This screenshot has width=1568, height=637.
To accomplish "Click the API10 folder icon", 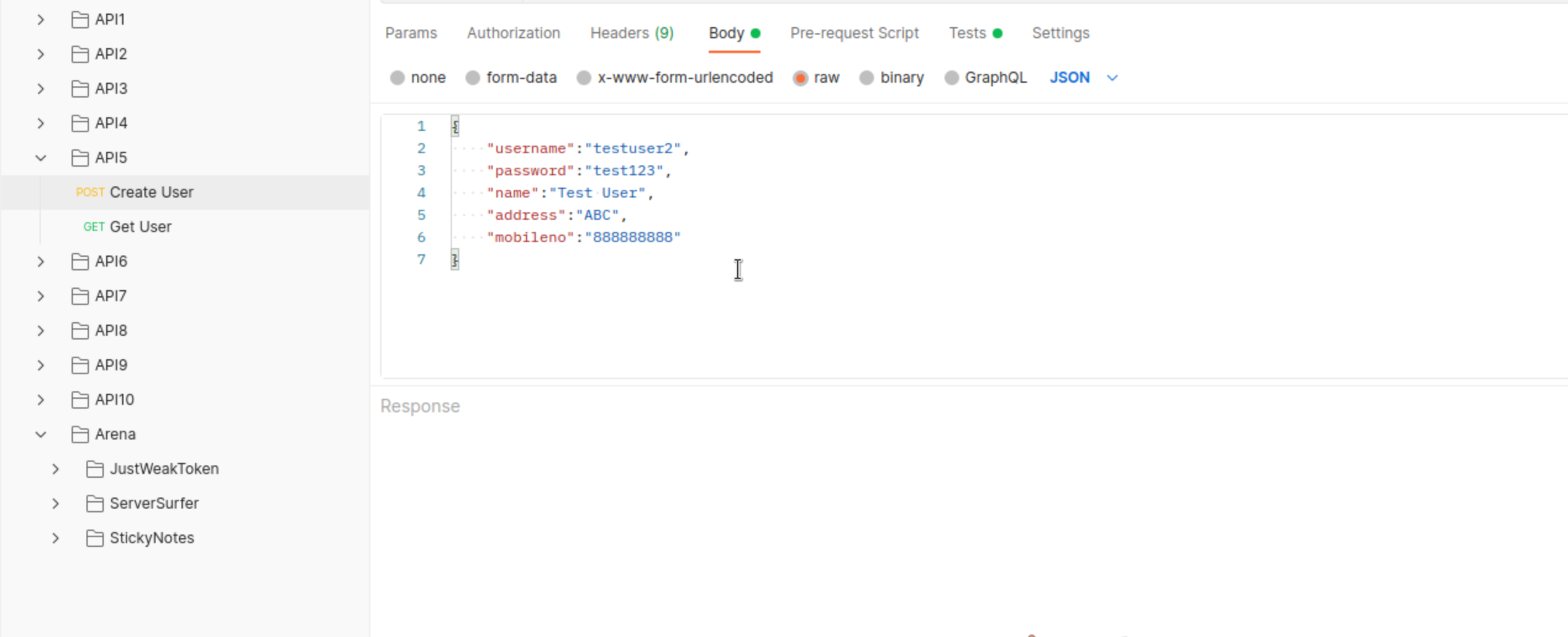I will tap(80, 400).
